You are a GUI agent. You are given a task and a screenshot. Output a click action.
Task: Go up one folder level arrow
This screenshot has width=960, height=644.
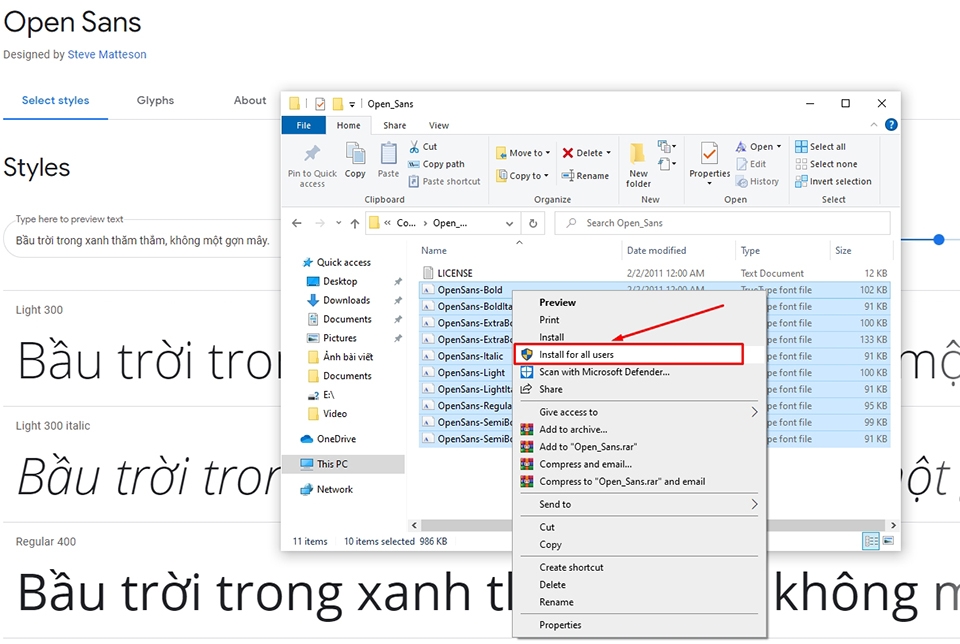tap(354, 223)
